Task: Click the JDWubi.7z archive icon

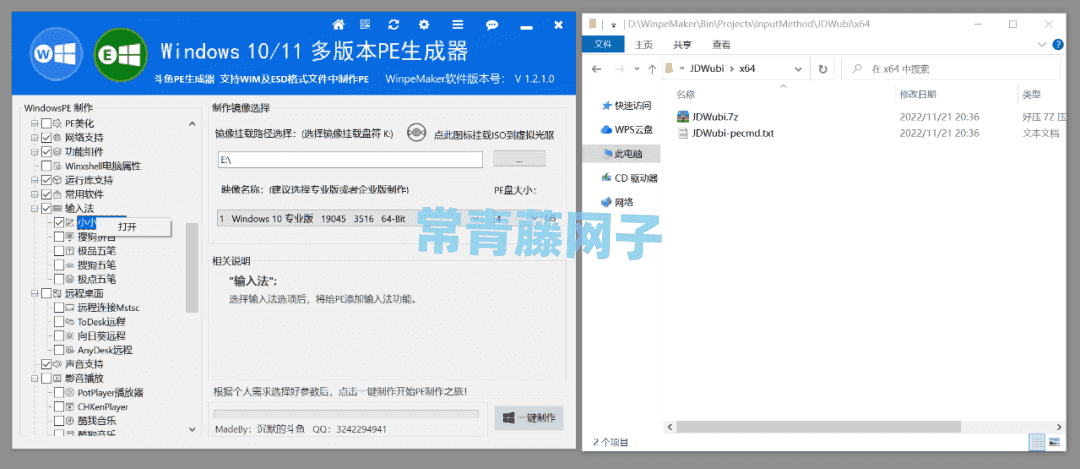Action: (683, 117)
